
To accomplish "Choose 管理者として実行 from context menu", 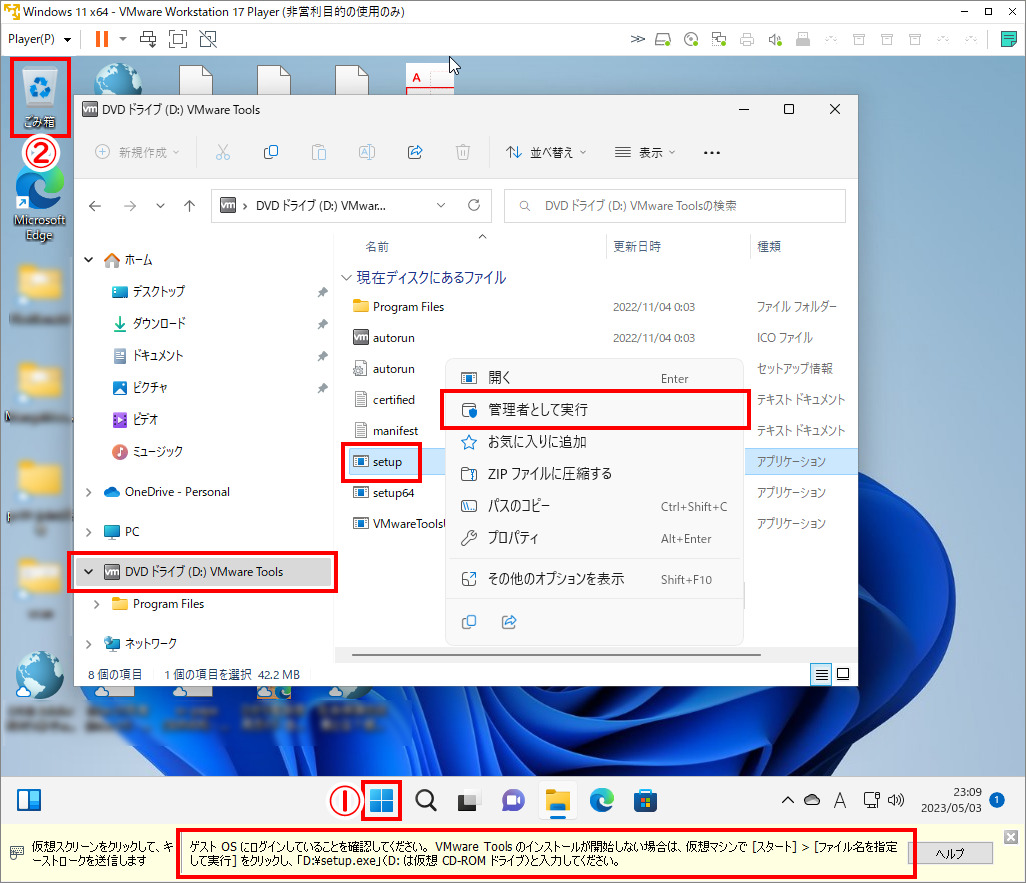I will (594, 410).
